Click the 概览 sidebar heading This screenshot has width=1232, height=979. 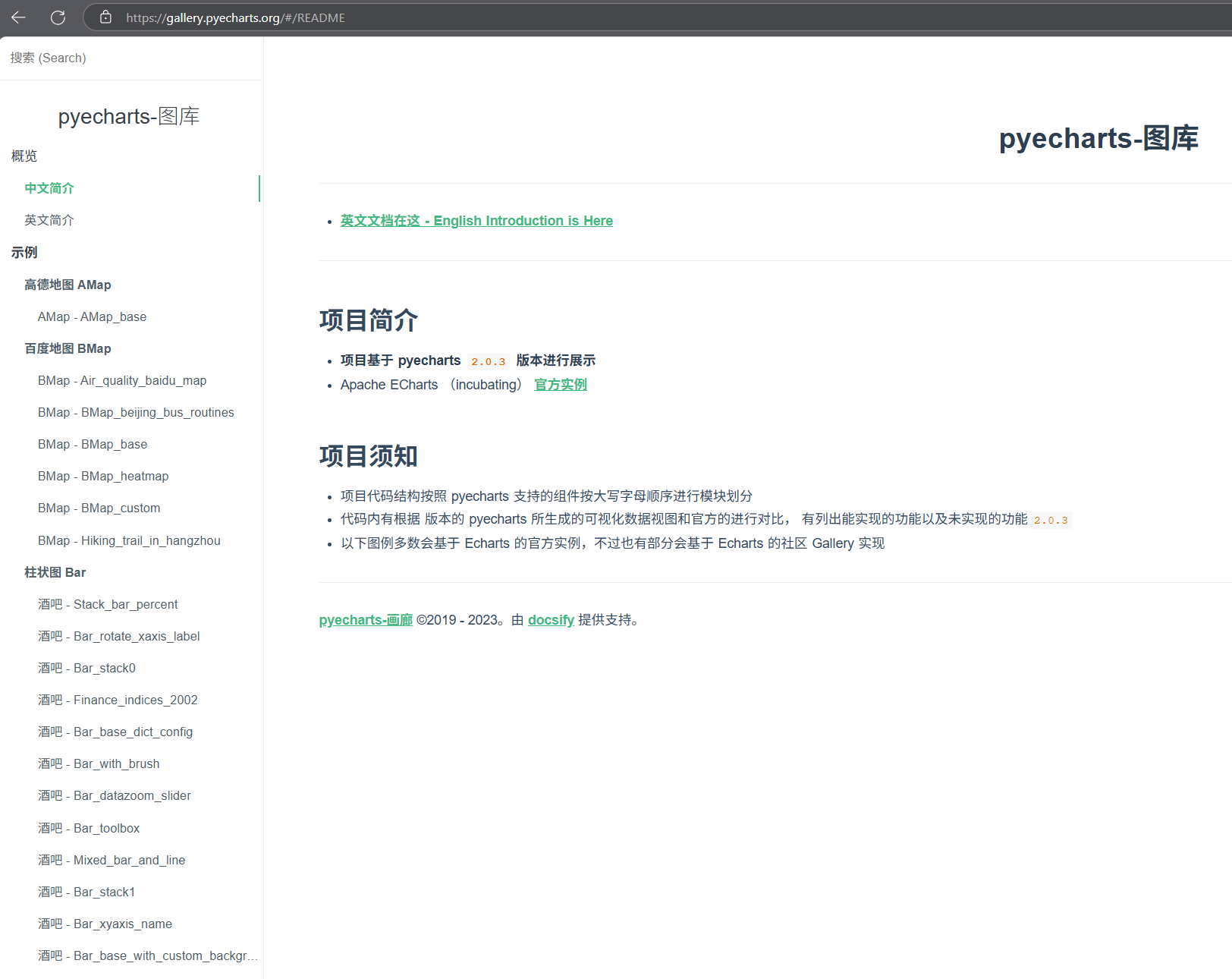coord(24,156)
